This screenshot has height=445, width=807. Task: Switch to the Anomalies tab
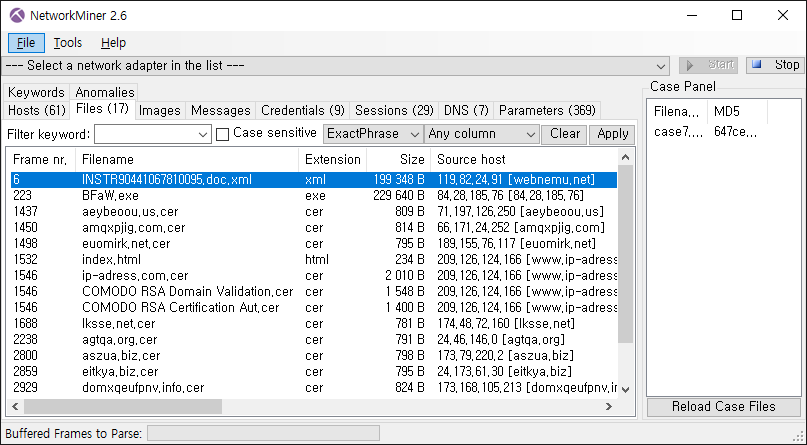pos(104,92)
